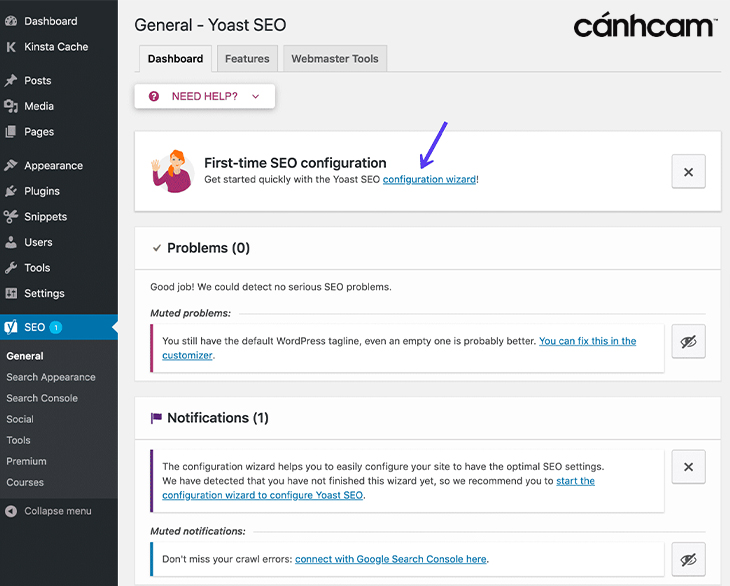Click the Pages icon in the sidebar
This screenshot has height=586, width=730.
pyautogui.click(x=11, y=132)
